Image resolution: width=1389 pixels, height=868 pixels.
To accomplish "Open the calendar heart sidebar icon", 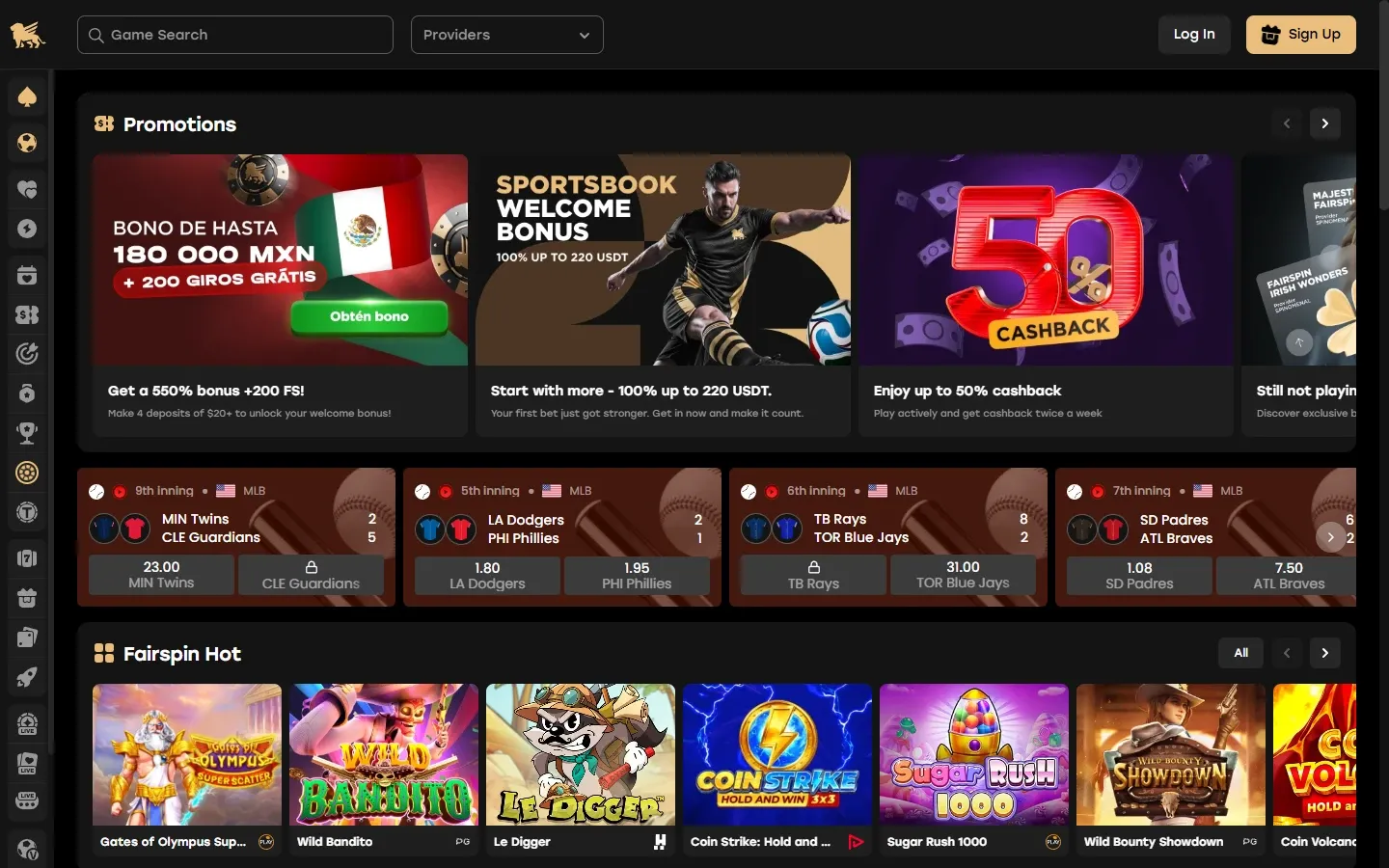I will 27,275.
